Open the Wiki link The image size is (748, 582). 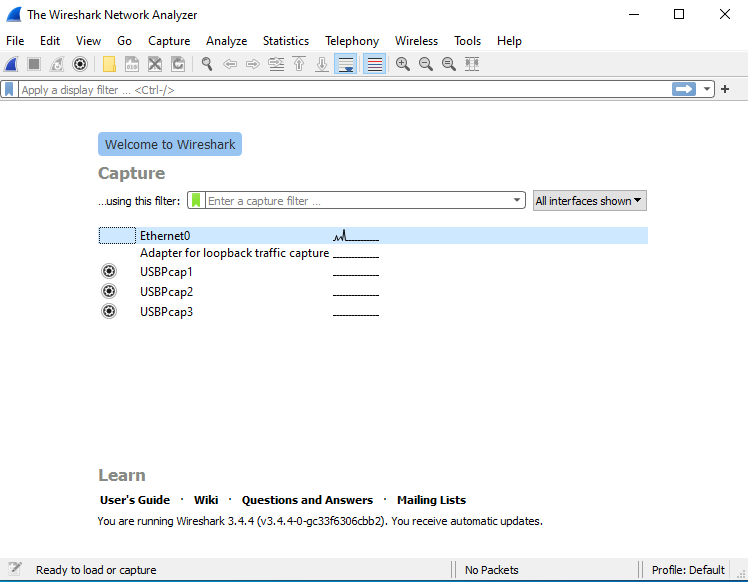pos(206,500)
